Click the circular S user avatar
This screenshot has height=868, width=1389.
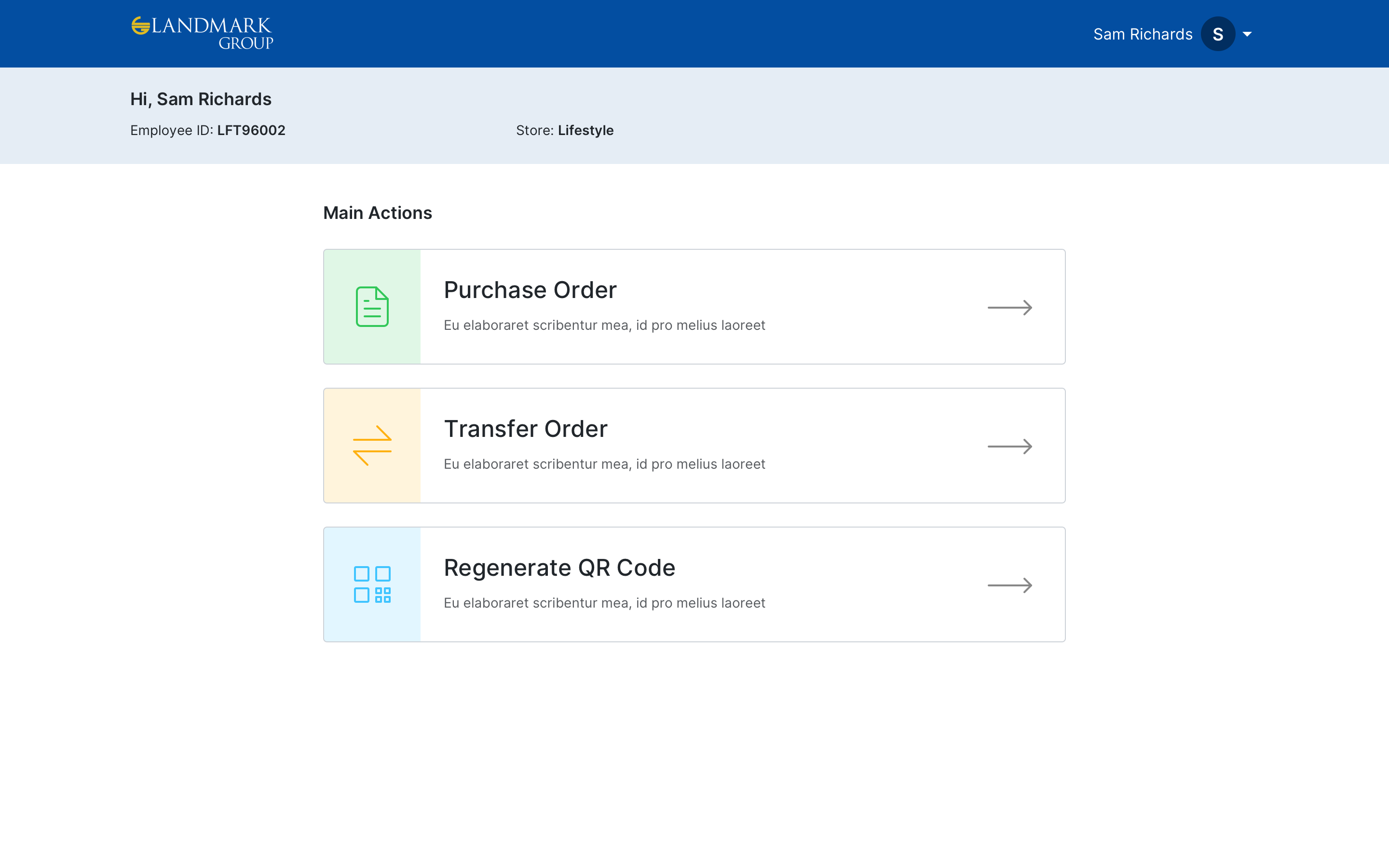click(x=1217, y=34)
